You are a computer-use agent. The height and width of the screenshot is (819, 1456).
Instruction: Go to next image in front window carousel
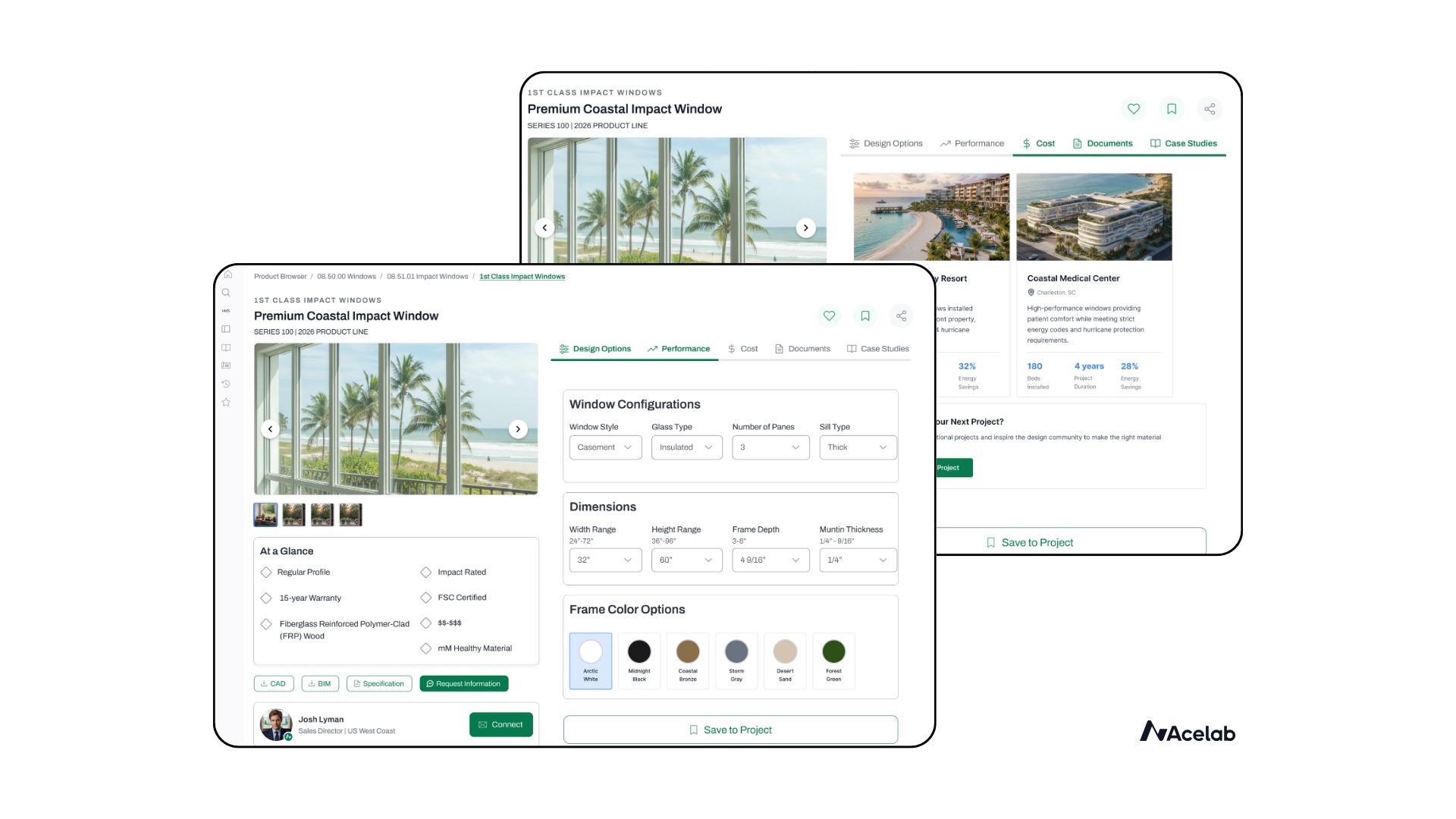[x=518, y=429]
